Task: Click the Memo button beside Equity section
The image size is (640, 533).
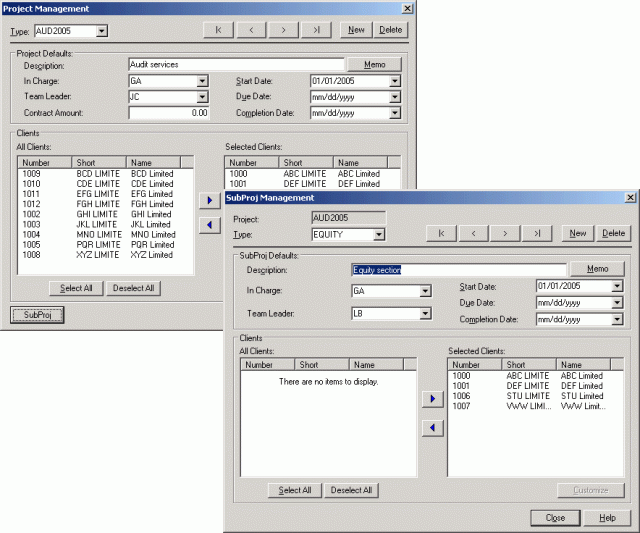Action: tap(597, 269)
